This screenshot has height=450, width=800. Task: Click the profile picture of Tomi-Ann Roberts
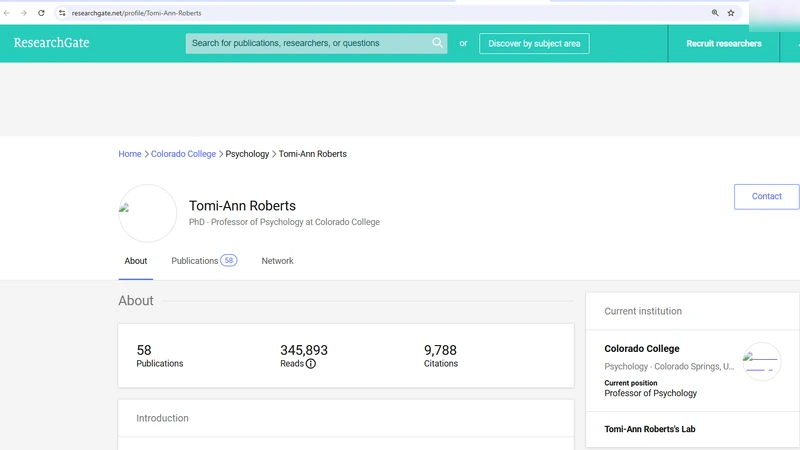point(147,213)
